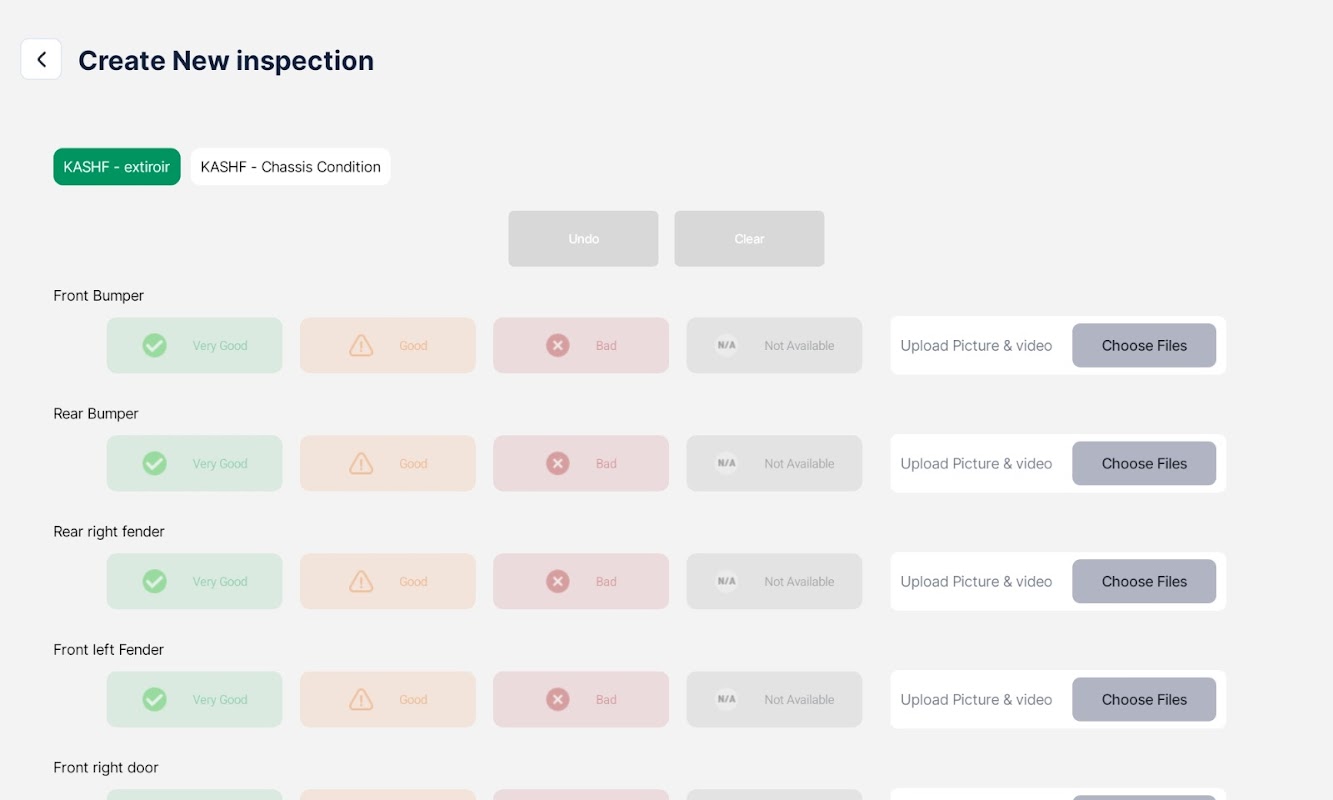The image size is (1333, 800).
Task: Click Rear right fender N/A circle icon
Action: [727, 582]
